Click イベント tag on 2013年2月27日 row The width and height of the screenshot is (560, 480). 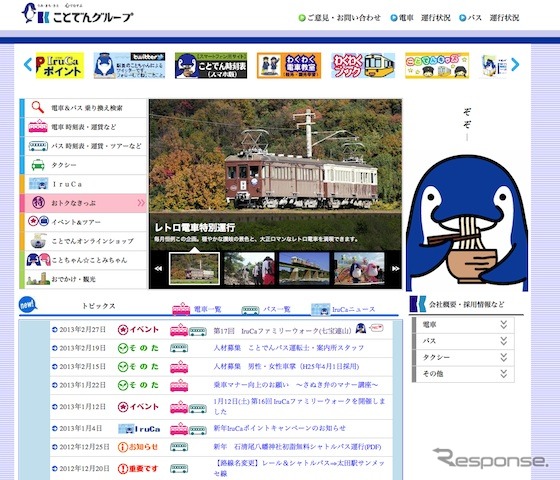[138, 330]
